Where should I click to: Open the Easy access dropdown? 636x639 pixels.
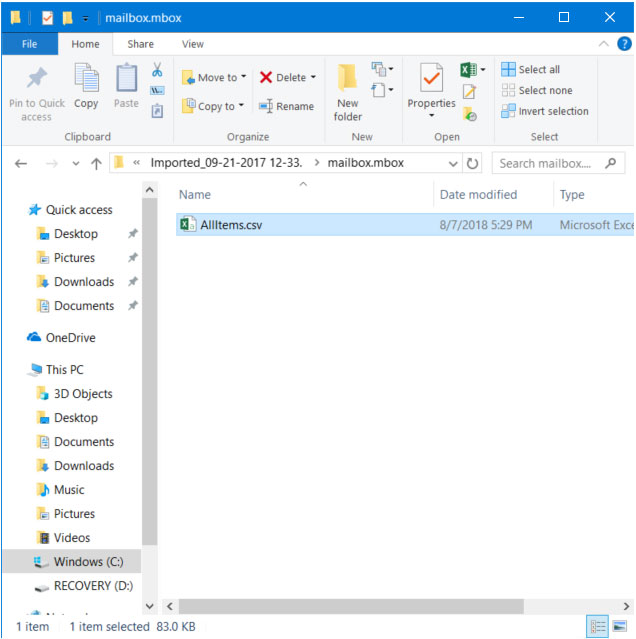(x=382, y=90)
